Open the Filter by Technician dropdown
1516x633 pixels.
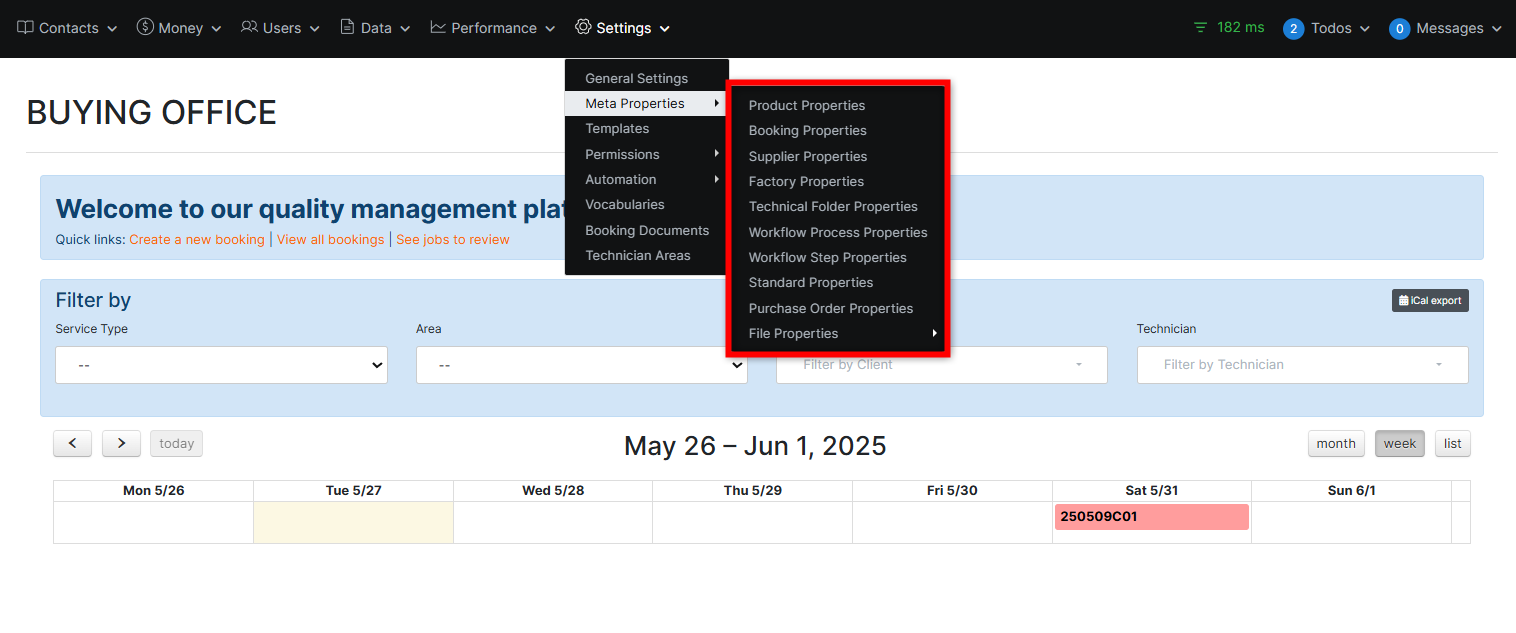tap(1302, 365)
